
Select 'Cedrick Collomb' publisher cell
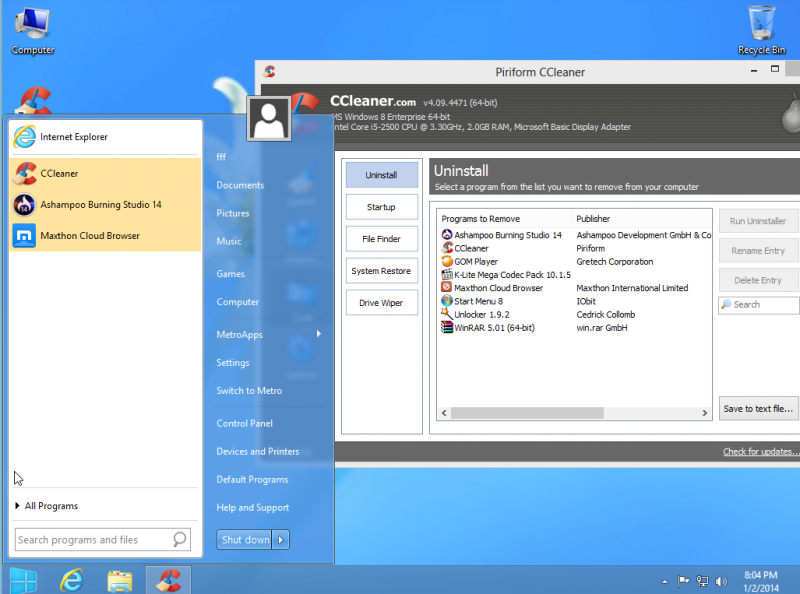606,314
